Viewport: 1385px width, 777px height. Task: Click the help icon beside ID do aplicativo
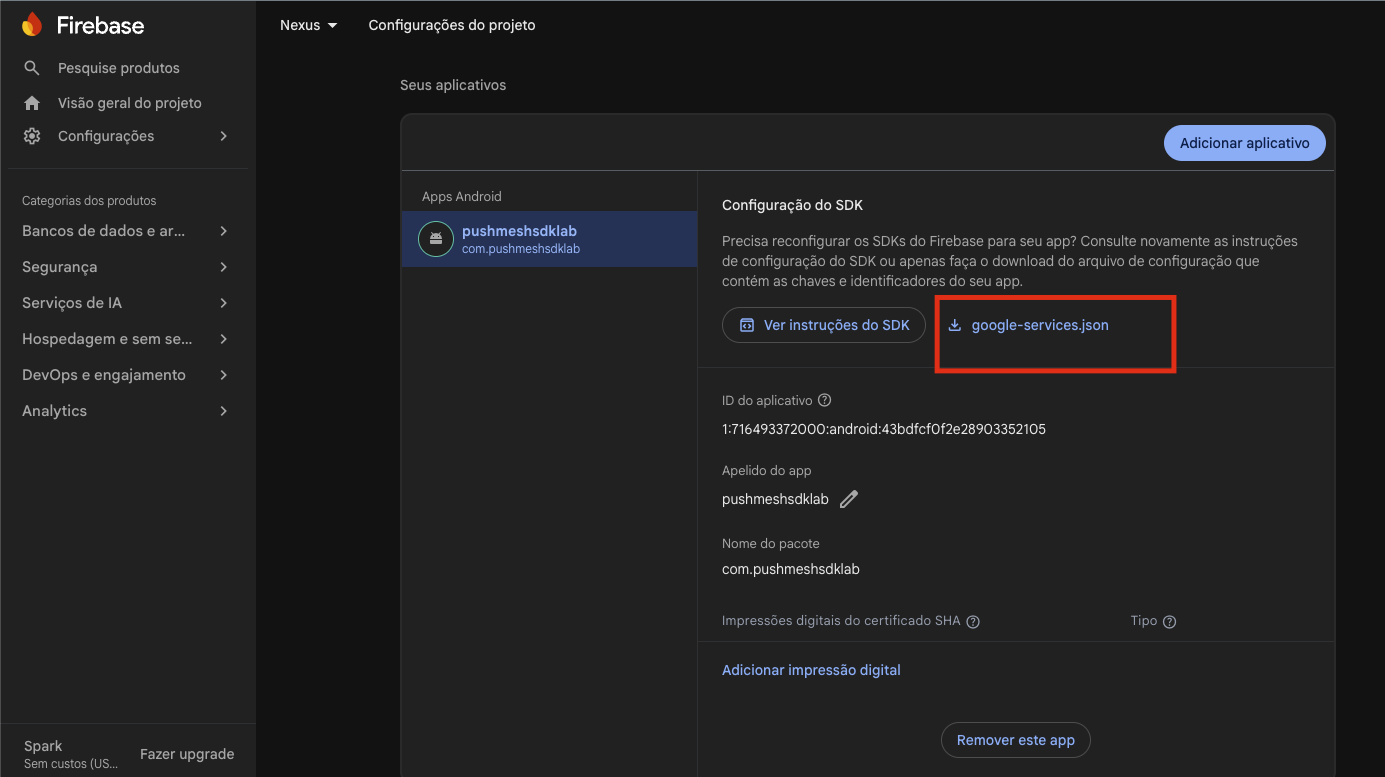click(x=825, y=400)
